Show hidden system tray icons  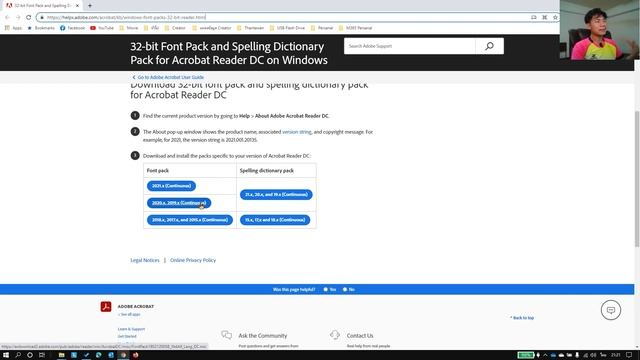point(545,355)
